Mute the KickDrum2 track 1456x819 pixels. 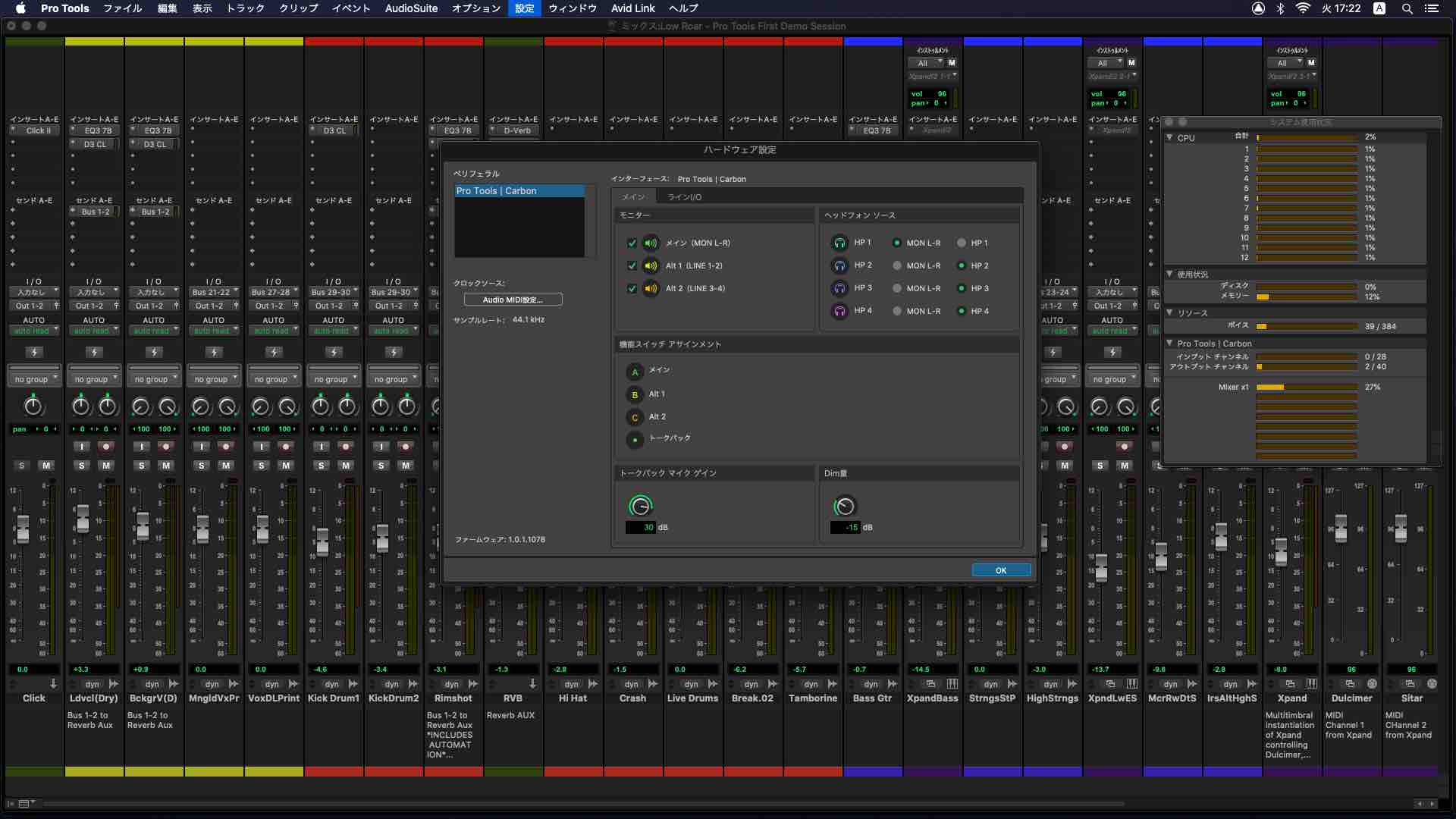(406, 466)
